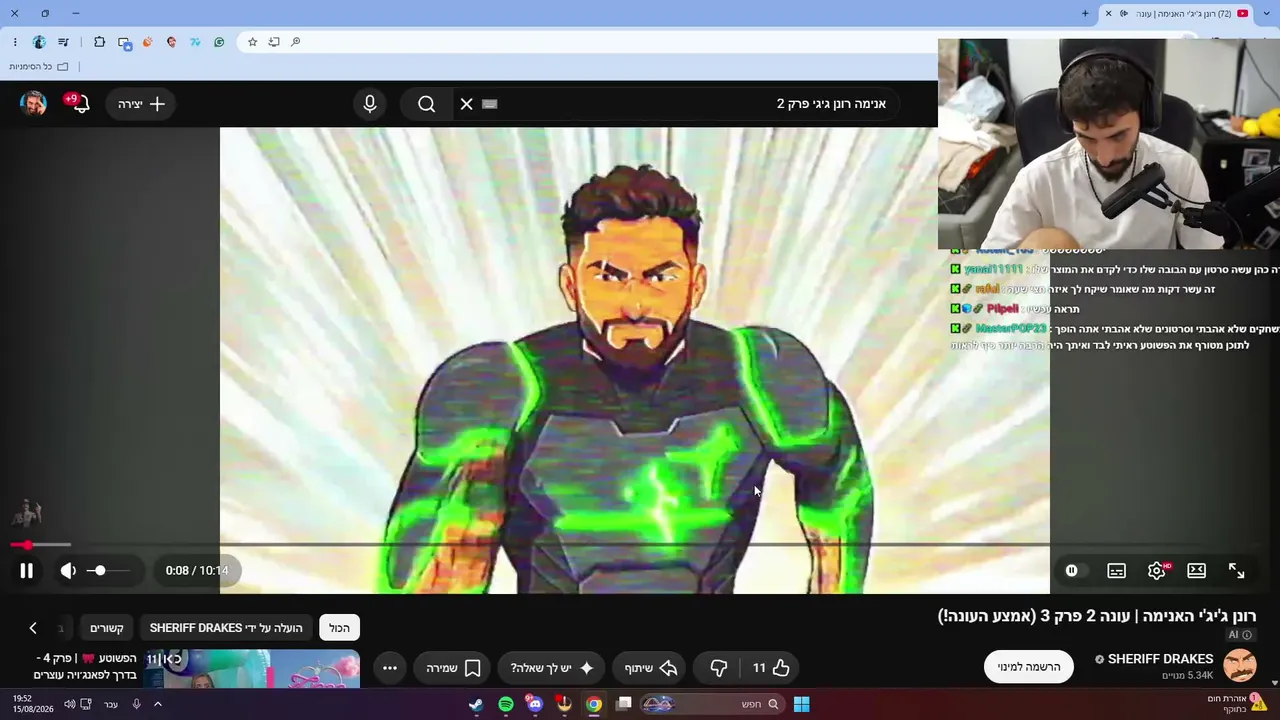Click the taskbar volume speaker icon
Image resolution: width=1280 pixels, height=720 pixels.
[x=70, y=704]
